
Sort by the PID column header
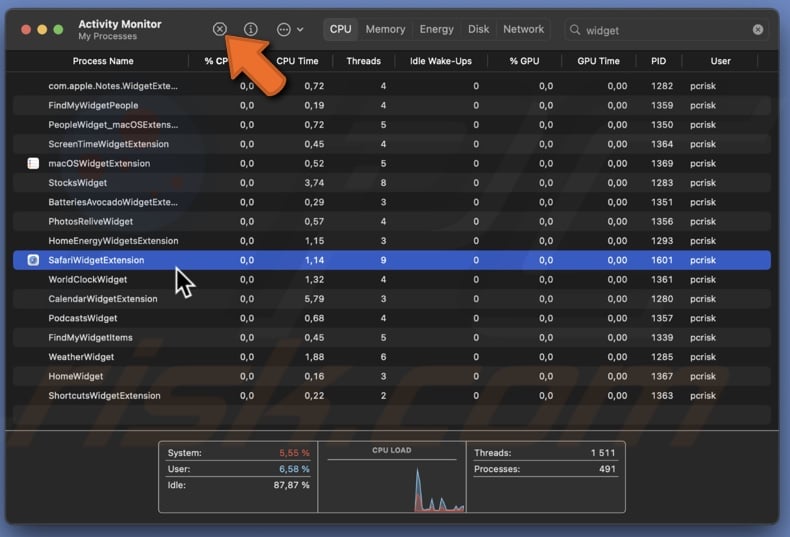coord(658,61)
